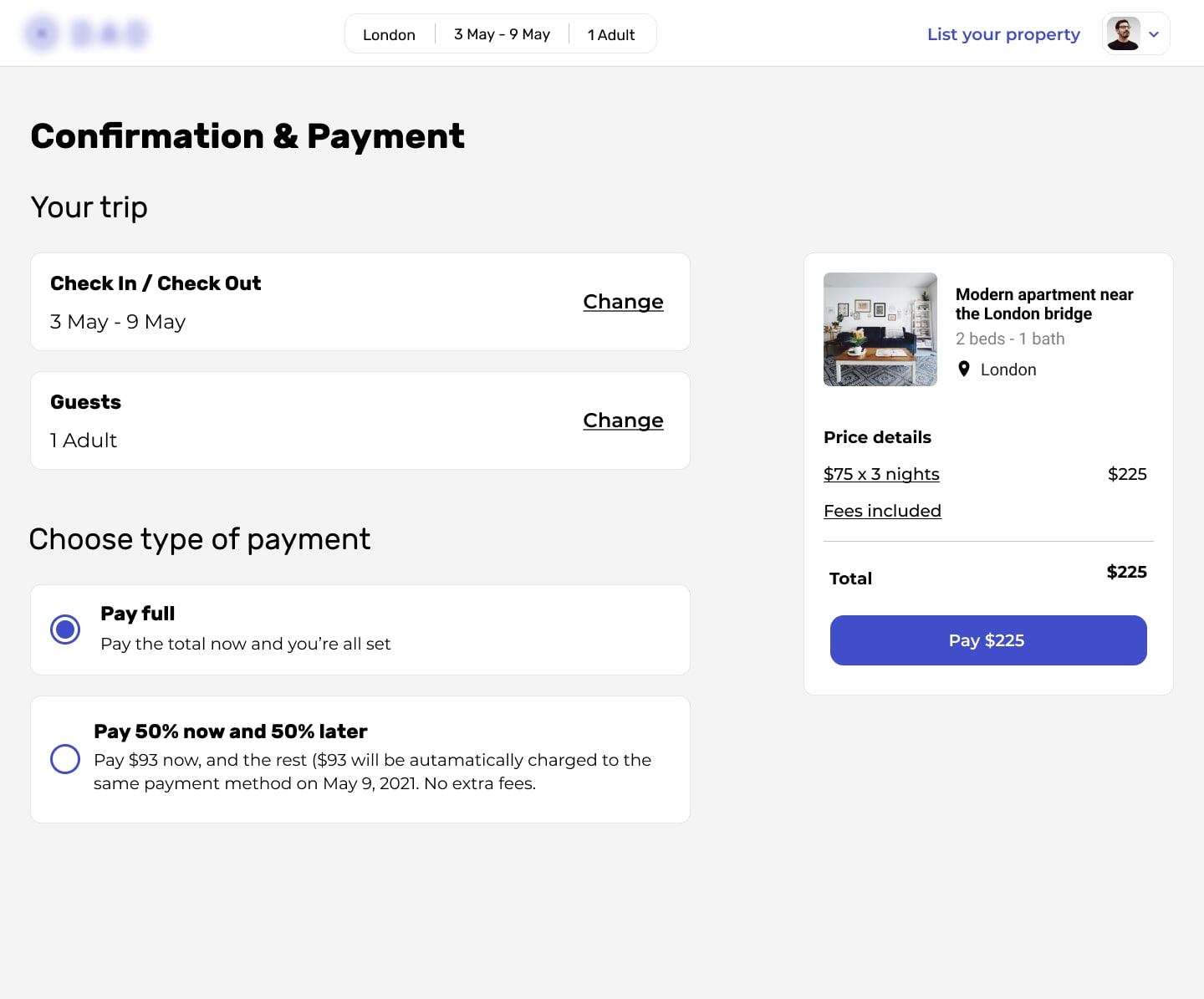This screenshot has height=999, width=1204.
Task: Click the Modern apartment near London bridge title
Action: click(1044, 304)
